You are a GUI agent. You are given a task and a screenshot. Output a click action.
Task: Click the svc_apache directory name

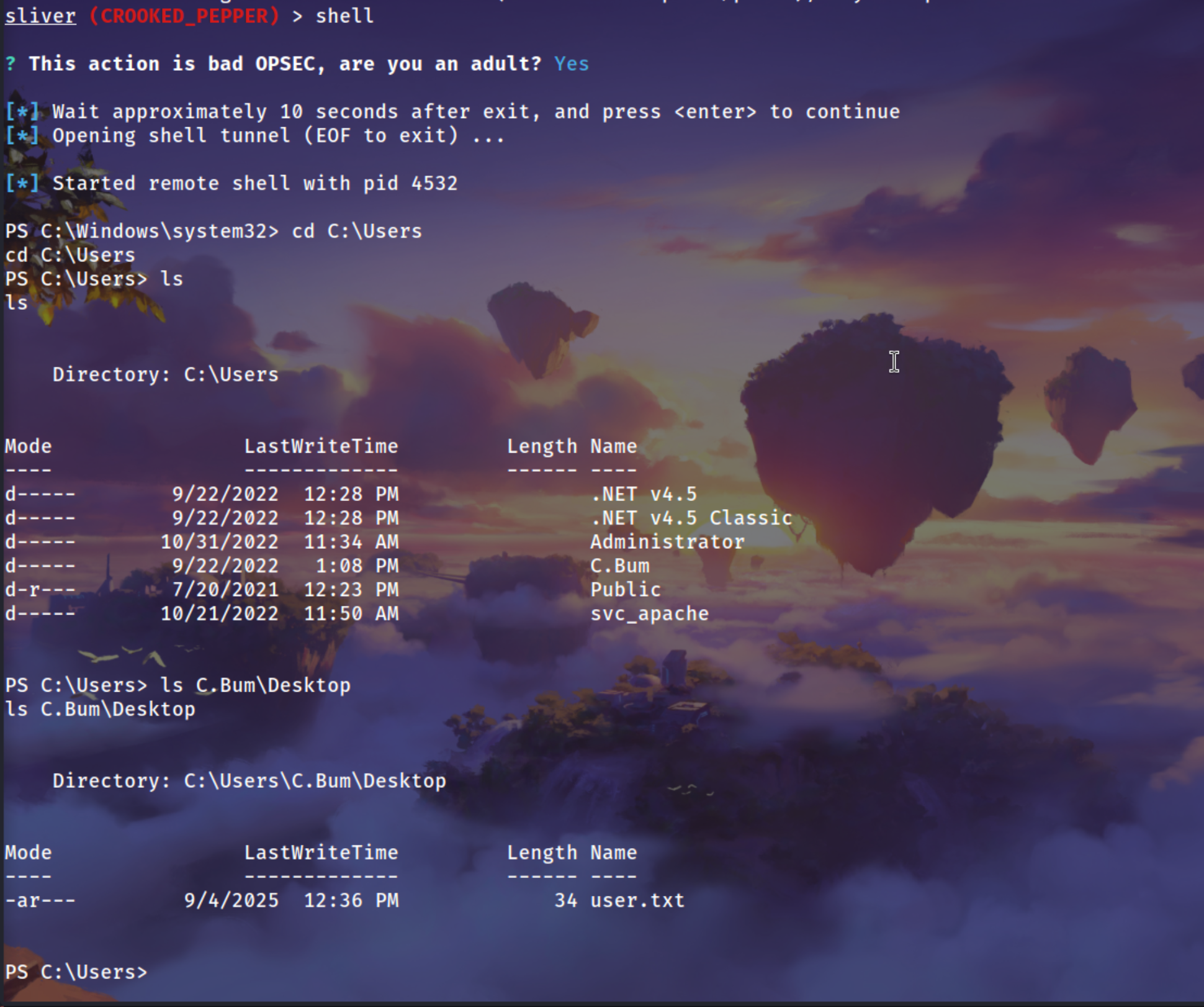pyautogui.click(x=649, y=613)
